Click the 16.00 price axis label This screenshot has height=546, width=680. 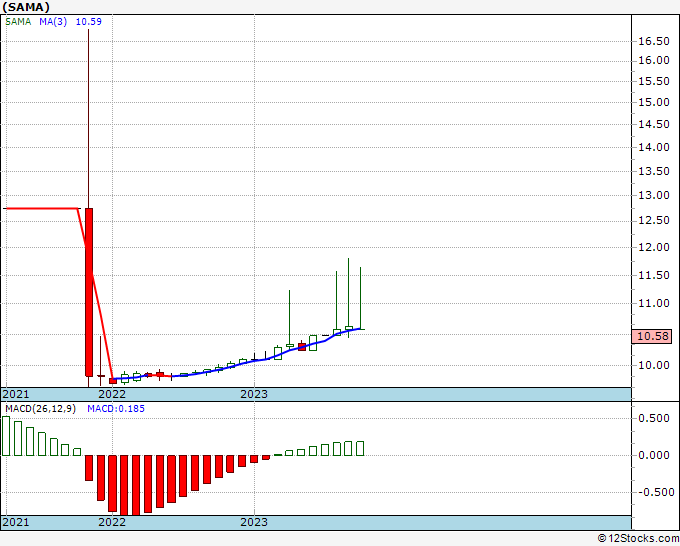tap(654, 61)
